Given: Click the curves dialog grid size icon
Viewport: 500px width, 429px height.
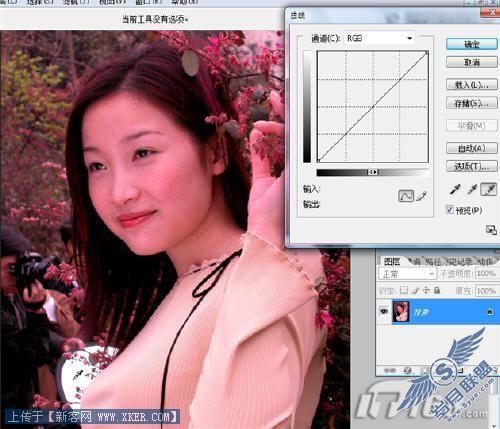Looking at the screenshot, I should click(x=491, y=230).
